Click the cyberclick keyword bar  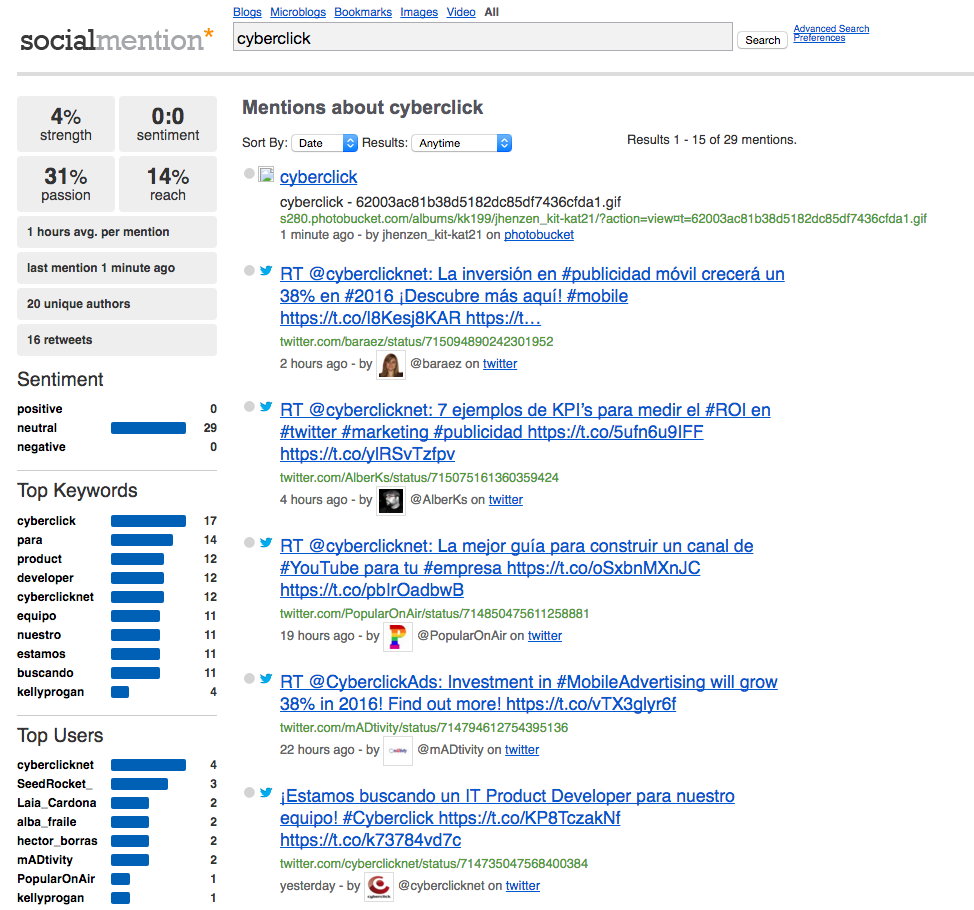(148, 521)
